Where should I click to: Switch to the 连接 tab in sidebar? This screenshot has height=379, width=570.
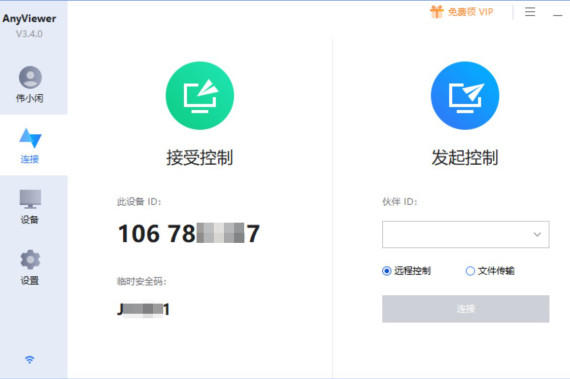(x=30, y=146)
